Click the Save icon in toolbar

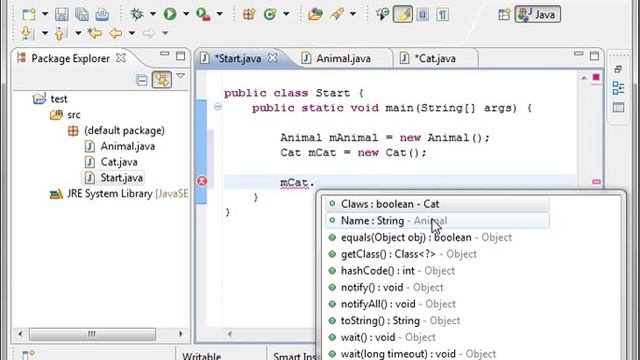pos(62,14)
